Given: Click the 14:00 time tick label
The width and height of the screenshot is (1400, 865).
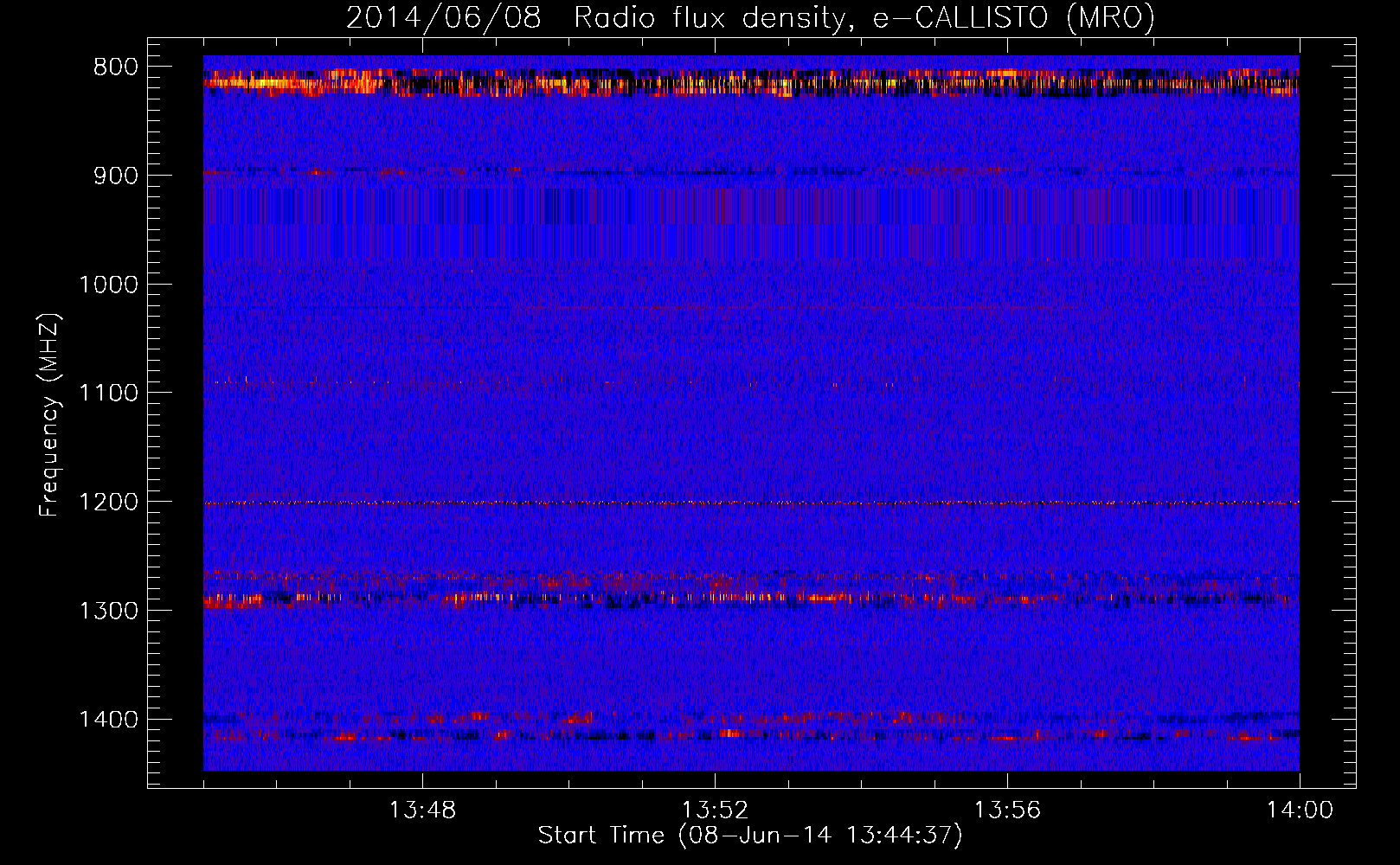Looking at the screenshot, I should coord(1300,811).
